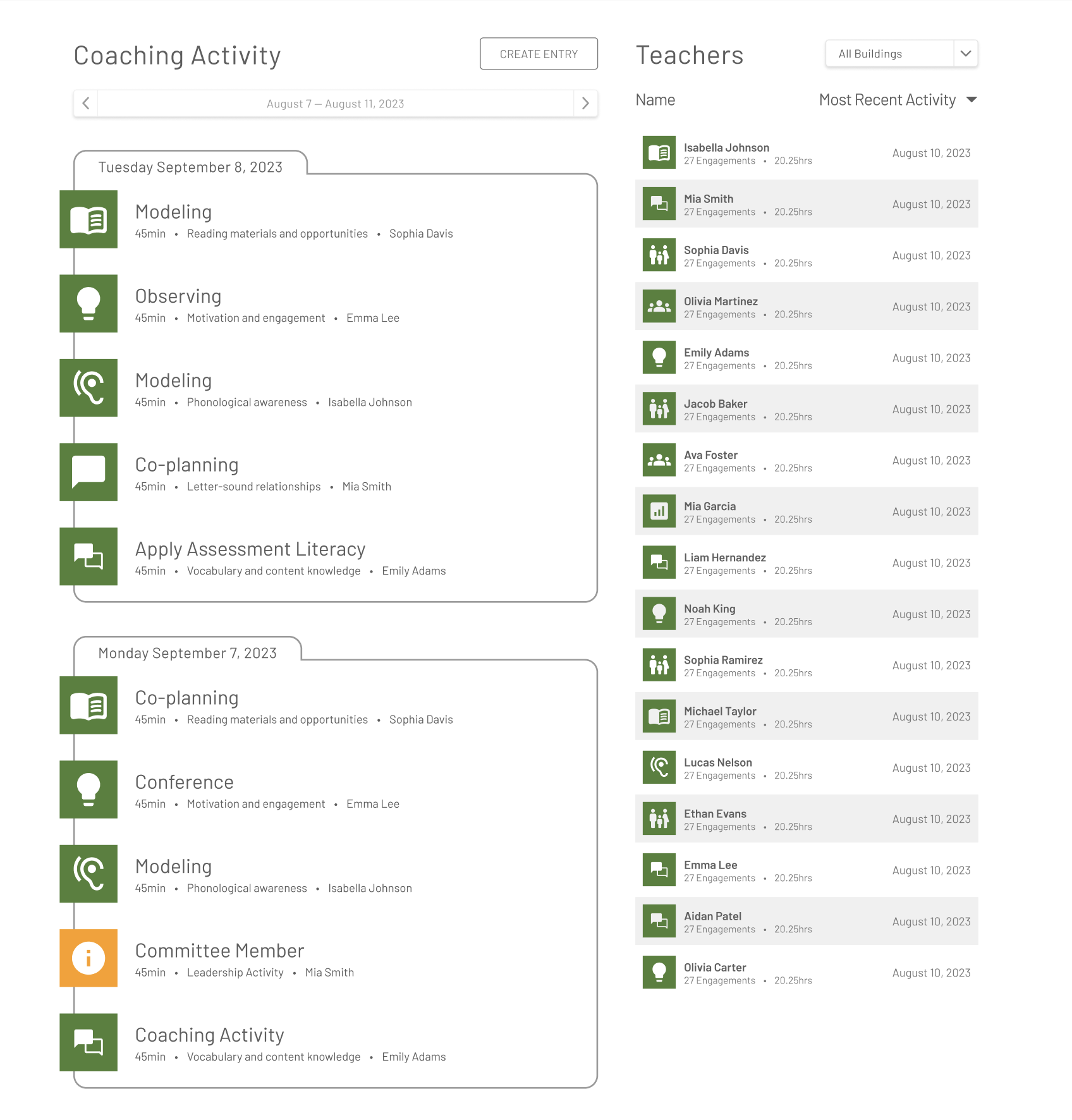Click the ear icon next to Lucas Nelson
This screenshot has width=1072, height=1120.
[x=659, y=767]
